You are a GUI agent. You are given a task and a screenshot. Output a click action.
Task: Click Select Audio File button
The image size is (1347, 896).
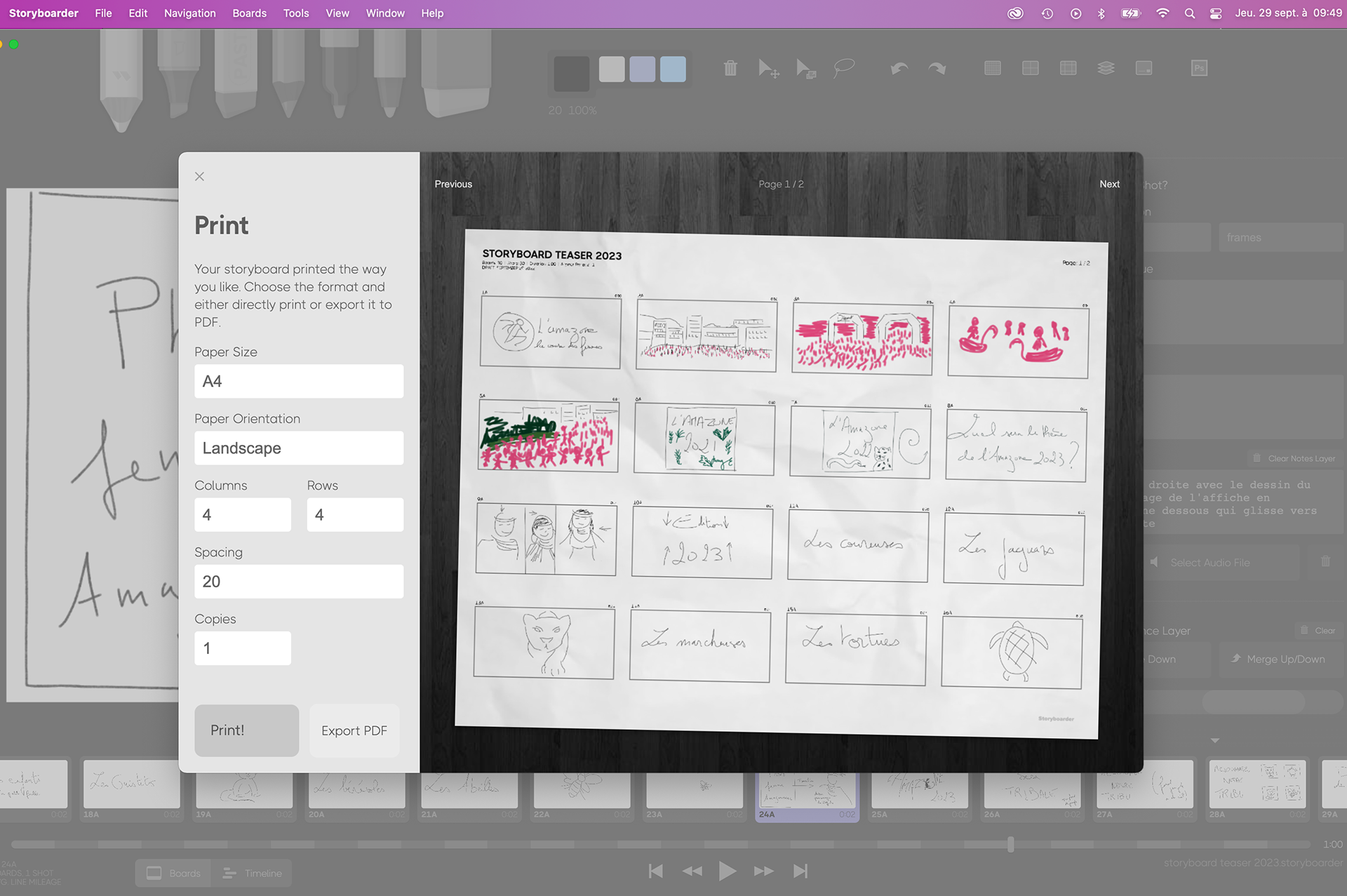(x=1222, y=562)
